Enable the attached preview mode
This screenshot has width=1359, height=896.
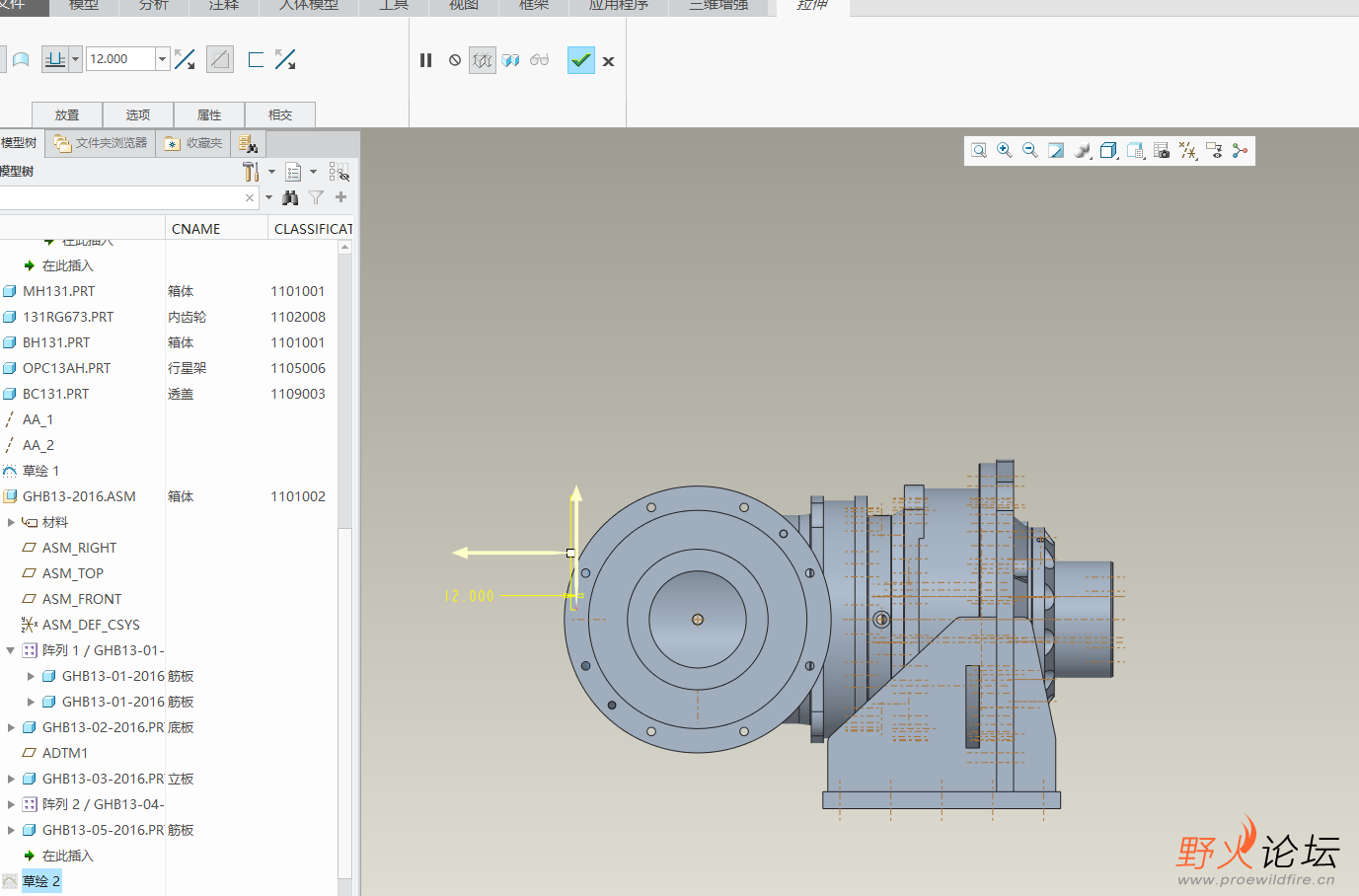(510, 60)
